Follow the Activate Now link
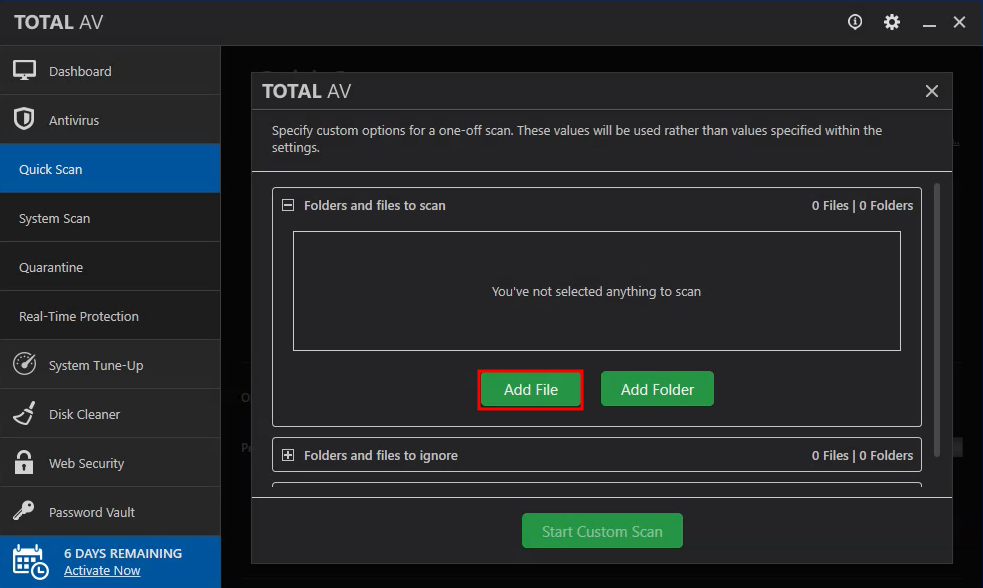983x588 pixels. click(102, 570)
